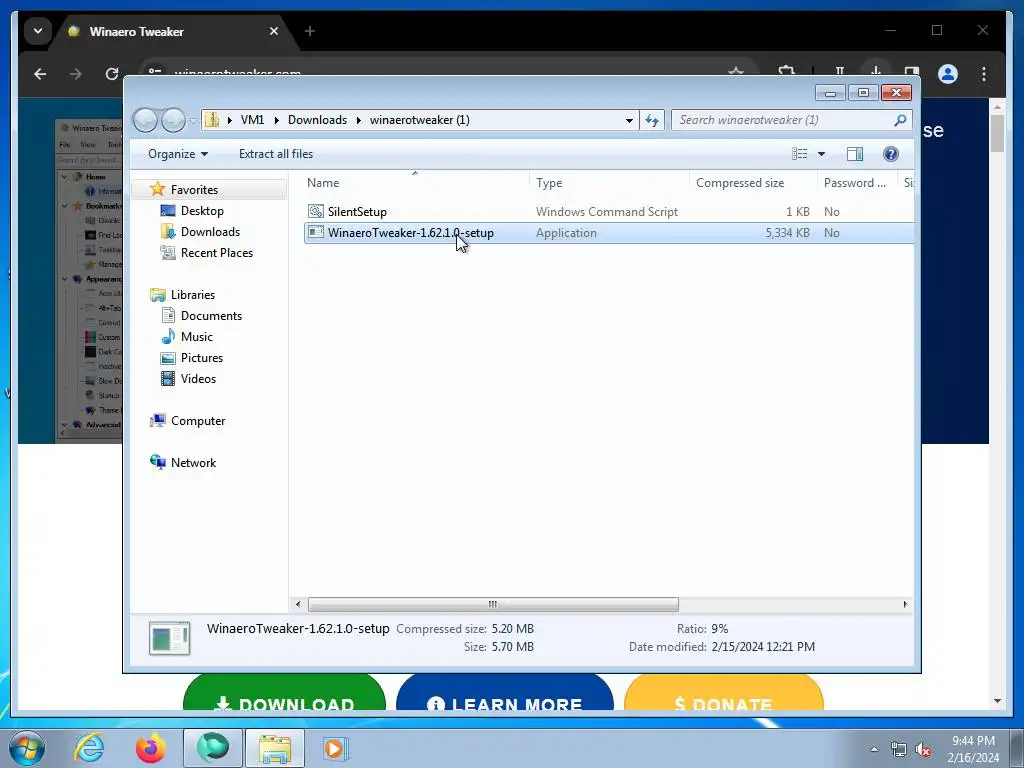
Task: Go forward using Explorer's forward arrow
Action: (173, 120)
